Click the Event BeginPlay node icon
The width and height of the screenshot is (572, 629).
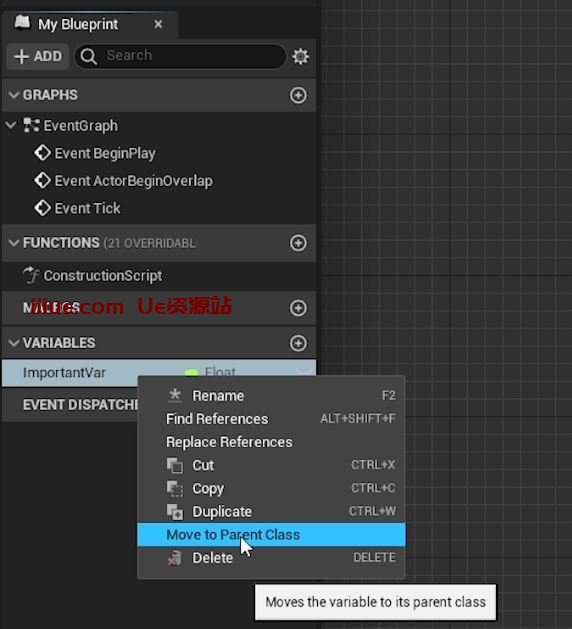pyautogui.click(x=43, y=153)
